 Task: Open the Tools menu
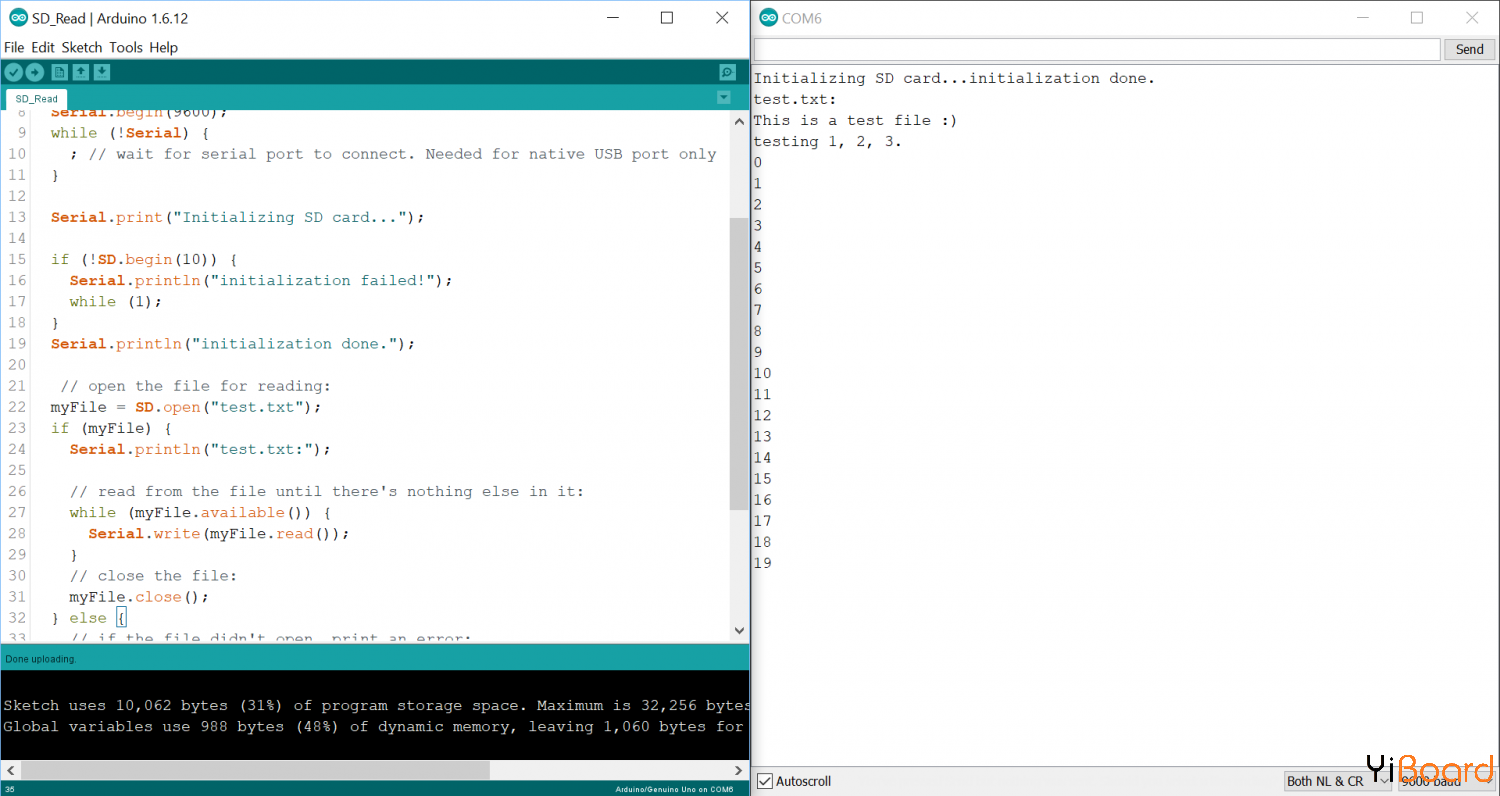tap(126, 47)
